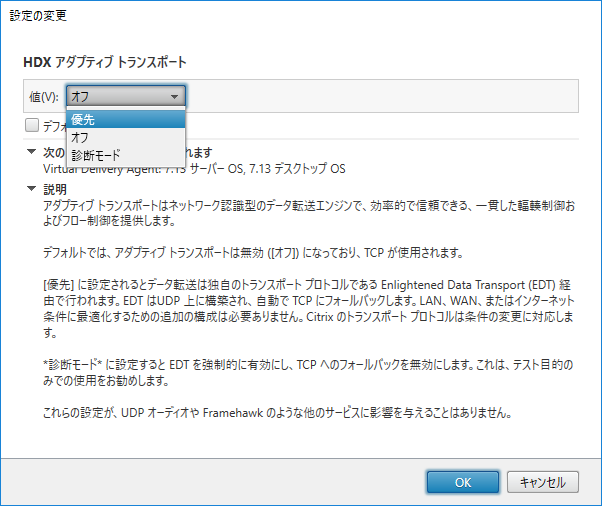Click the HDX アダプティブ トランスポート heading
602x506 pixels.
click(x=105, y=62)
